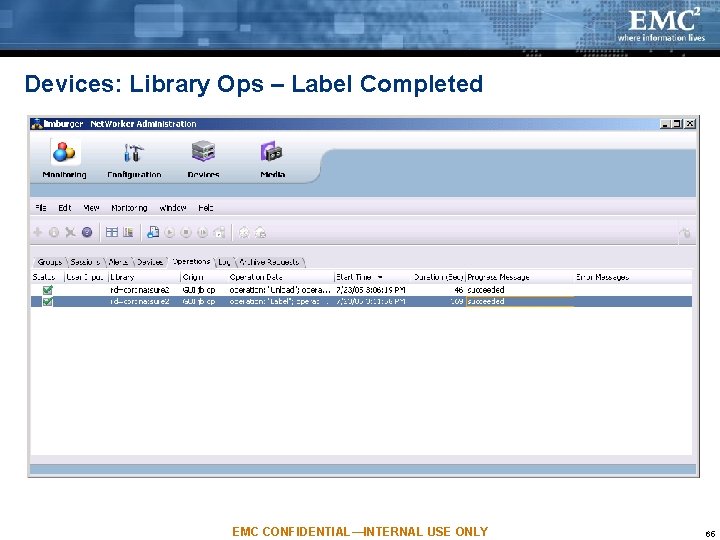Click the plus (add) toolbar icon
The height and width of the screenshot is (540, 720).
coord(38,232)
